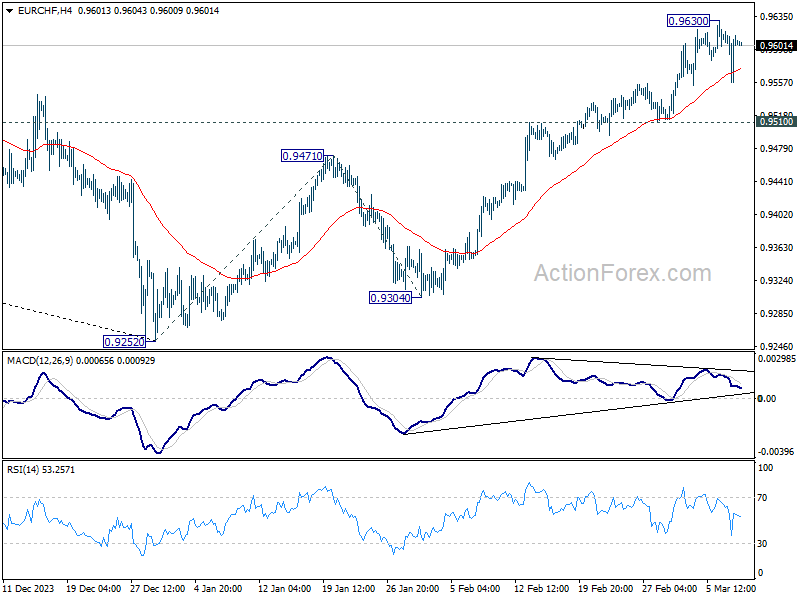Select the 0.92520 low price label
Viewport: 800px width, 600px height.
pos(124,342)
